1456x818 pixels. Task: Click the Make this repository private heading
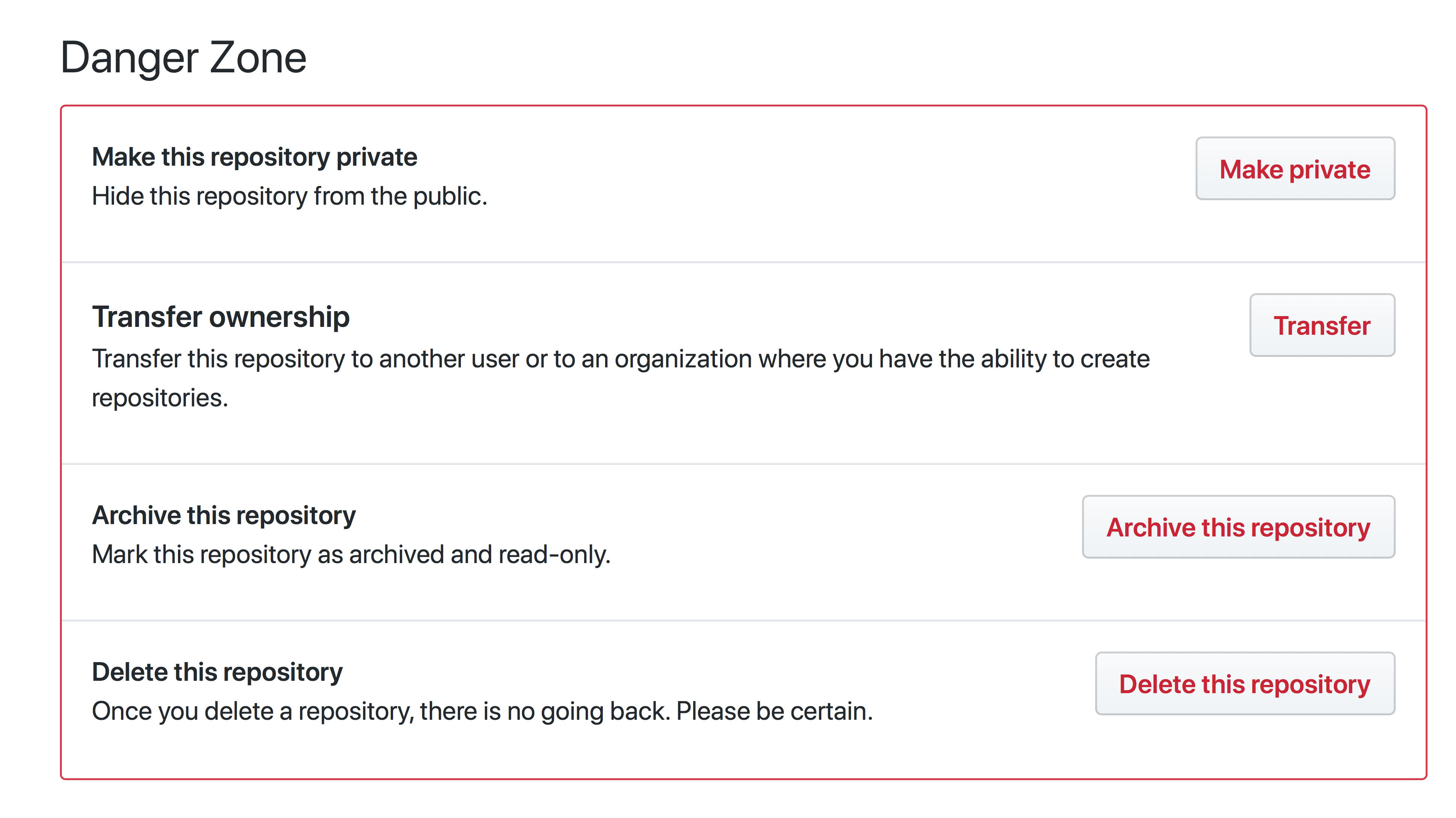pos(254,157)
